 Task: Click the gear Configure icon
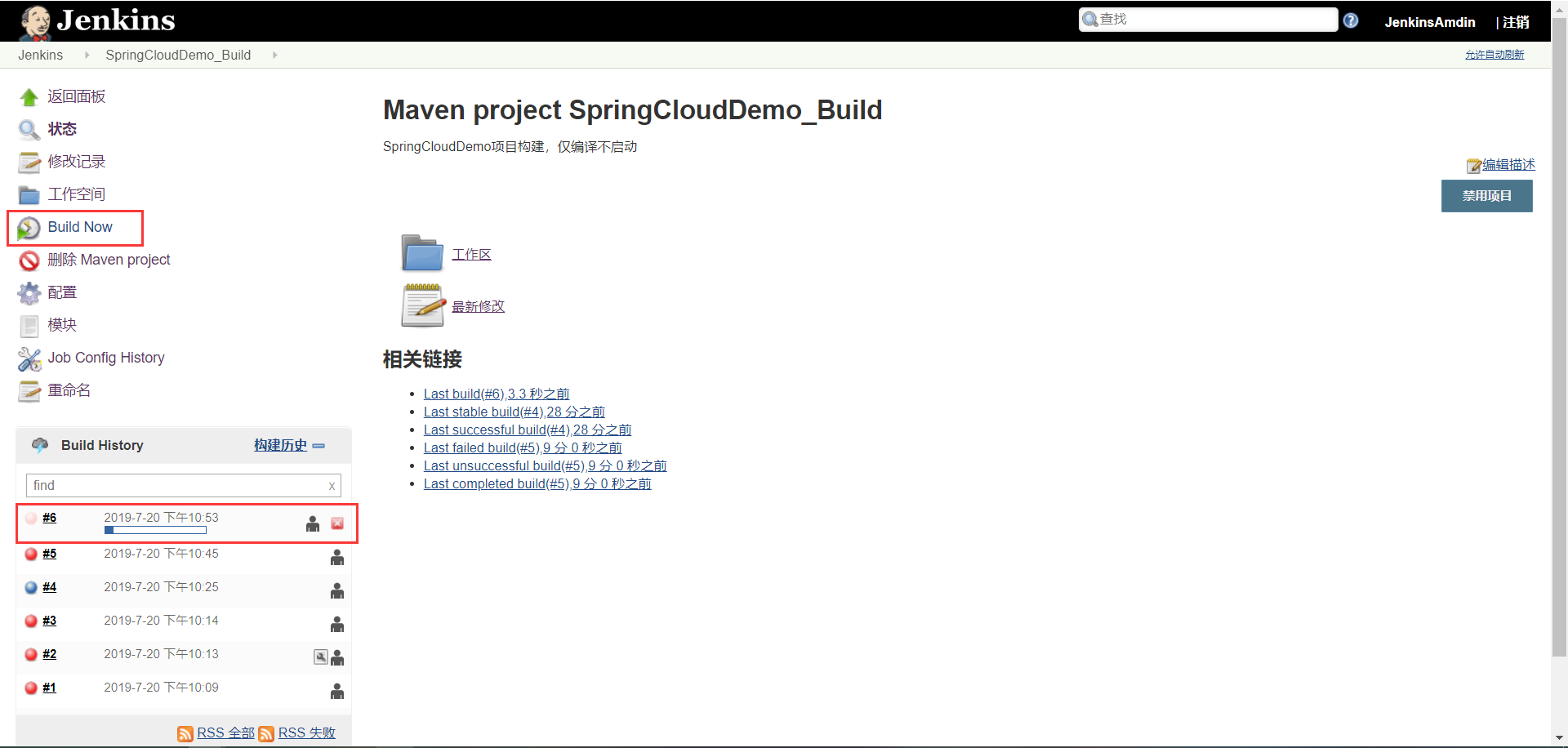(x=29, y=293)
